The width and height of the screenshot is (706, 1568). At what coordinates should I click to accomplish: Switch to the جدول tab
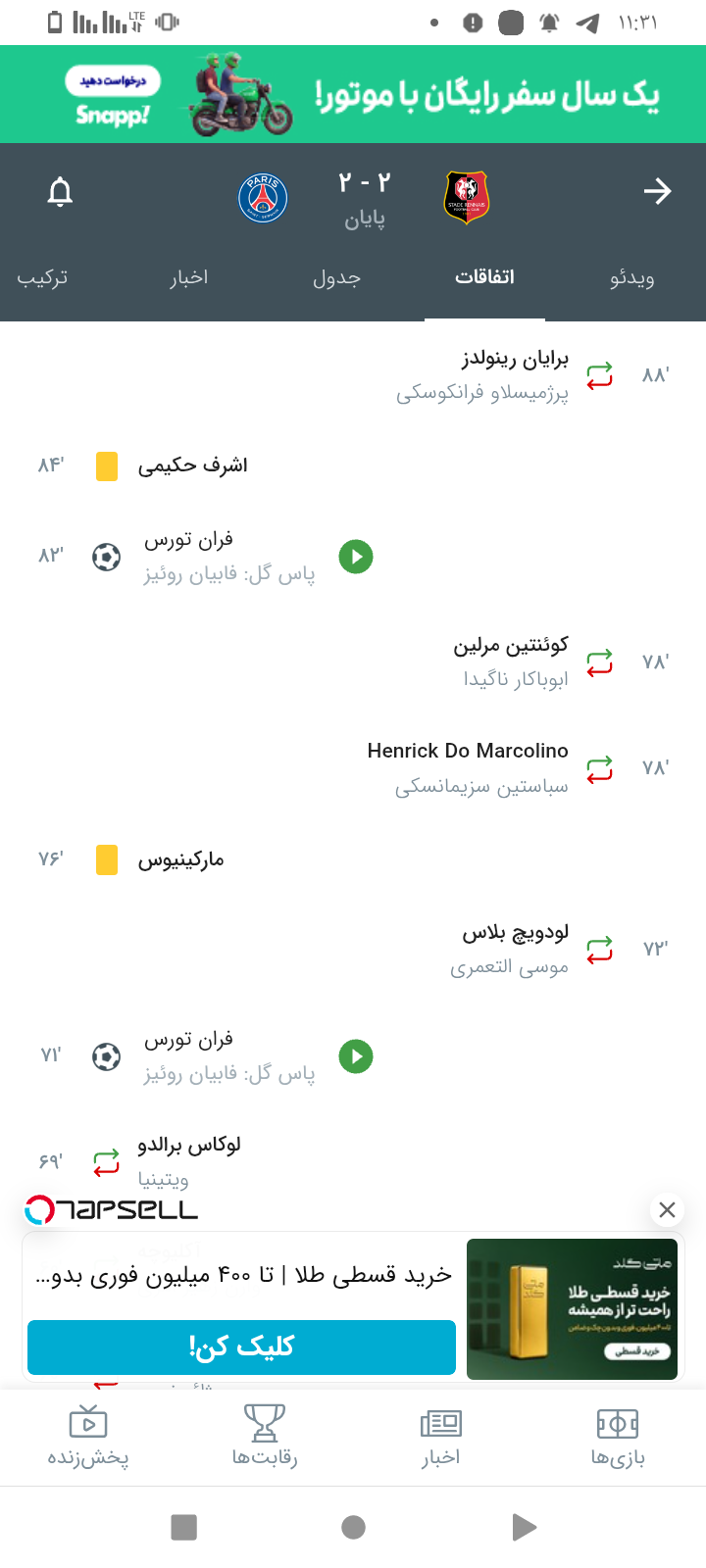[336, 278]
